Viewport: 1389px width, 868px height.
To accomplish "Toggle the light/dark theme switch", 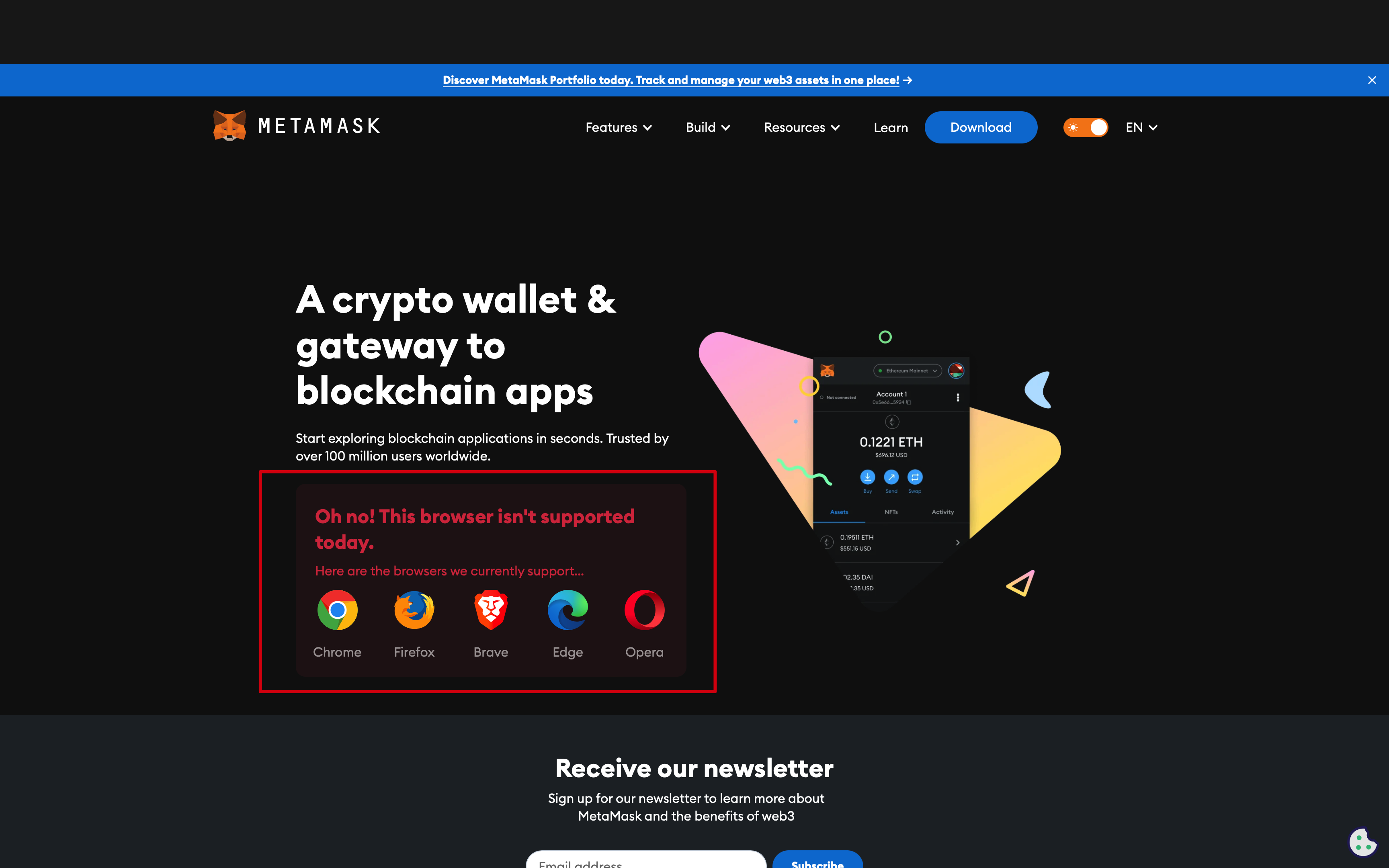I will (1086, 127).
